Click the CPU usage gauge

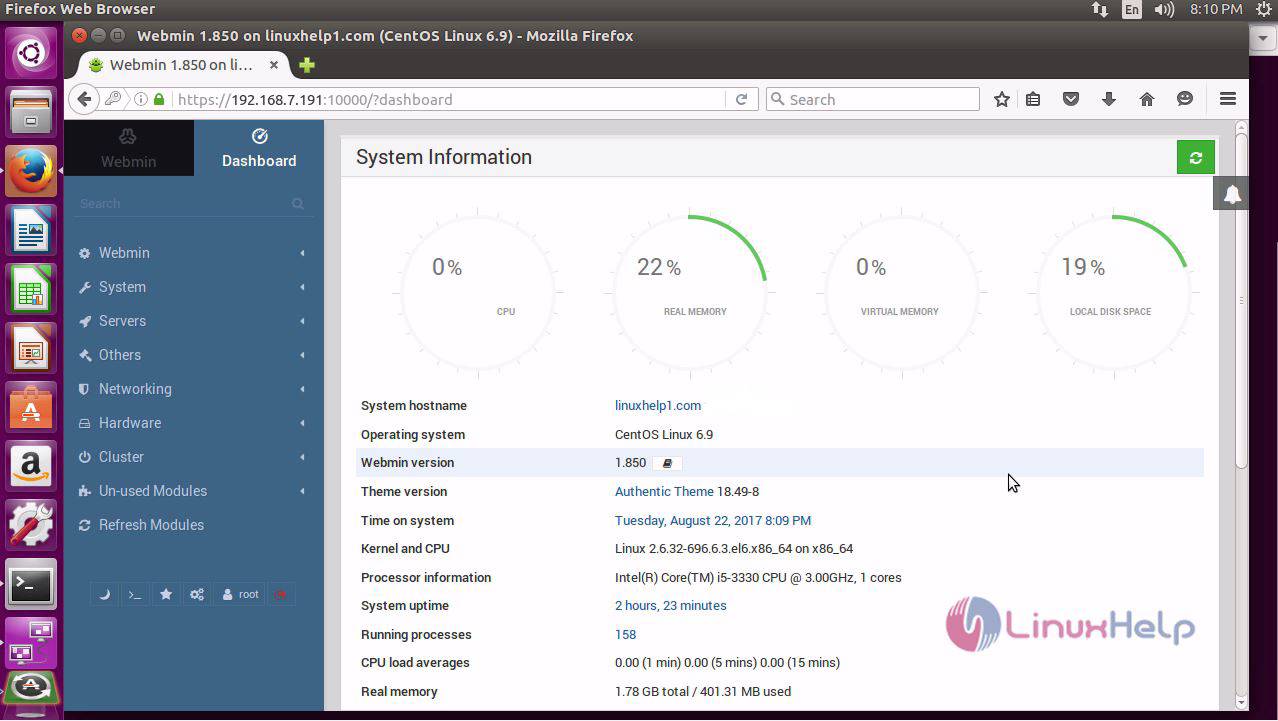478,292
